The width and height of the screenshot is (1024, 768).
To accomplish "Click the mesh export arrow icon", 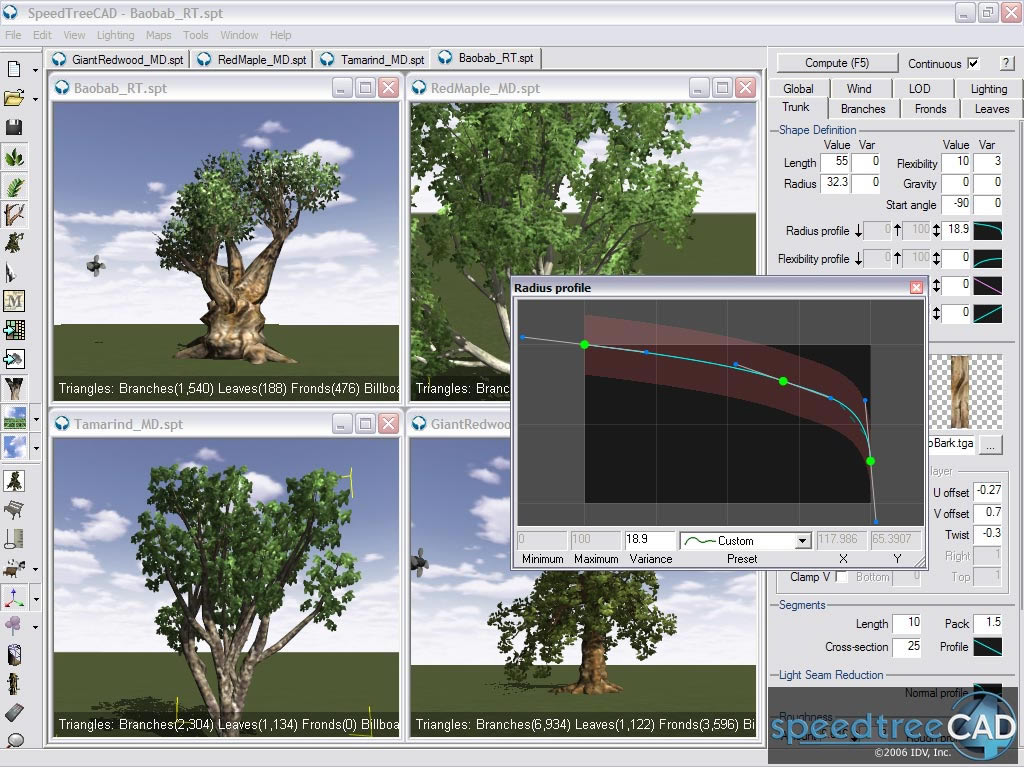I will (14, 359).
